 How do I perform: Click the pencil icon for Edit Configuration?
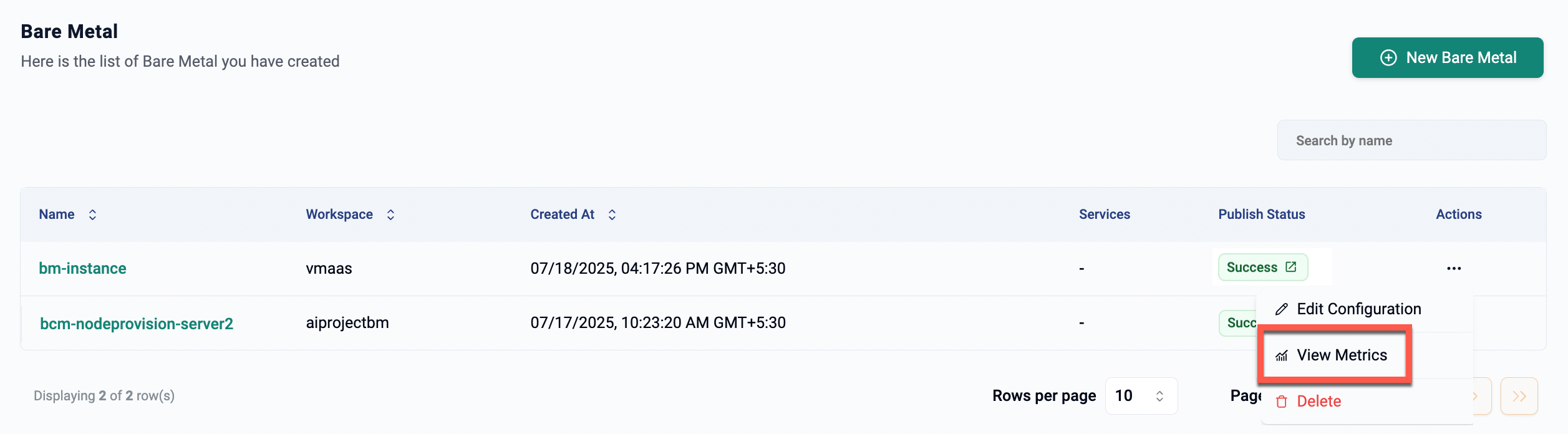click(x=1282, y=309)
